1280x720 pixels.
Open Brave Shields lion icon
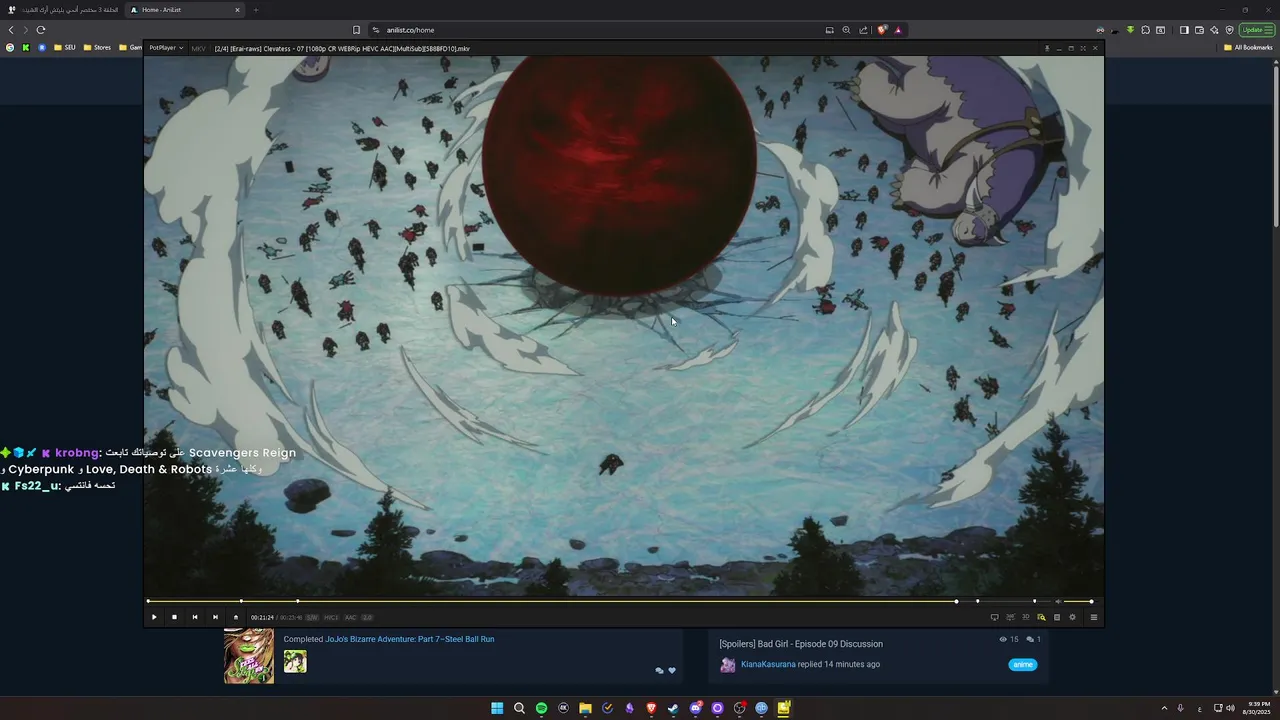click(881, 30)
